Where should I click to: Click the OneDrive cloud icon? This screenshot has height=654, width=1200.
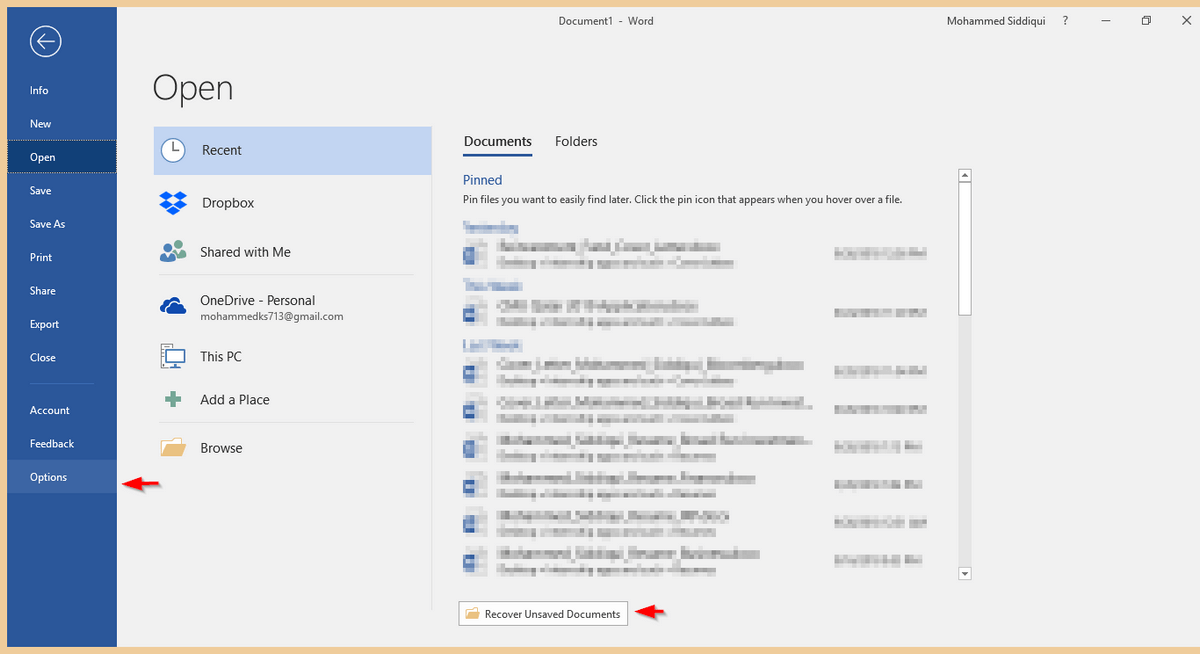click(173, 306)
